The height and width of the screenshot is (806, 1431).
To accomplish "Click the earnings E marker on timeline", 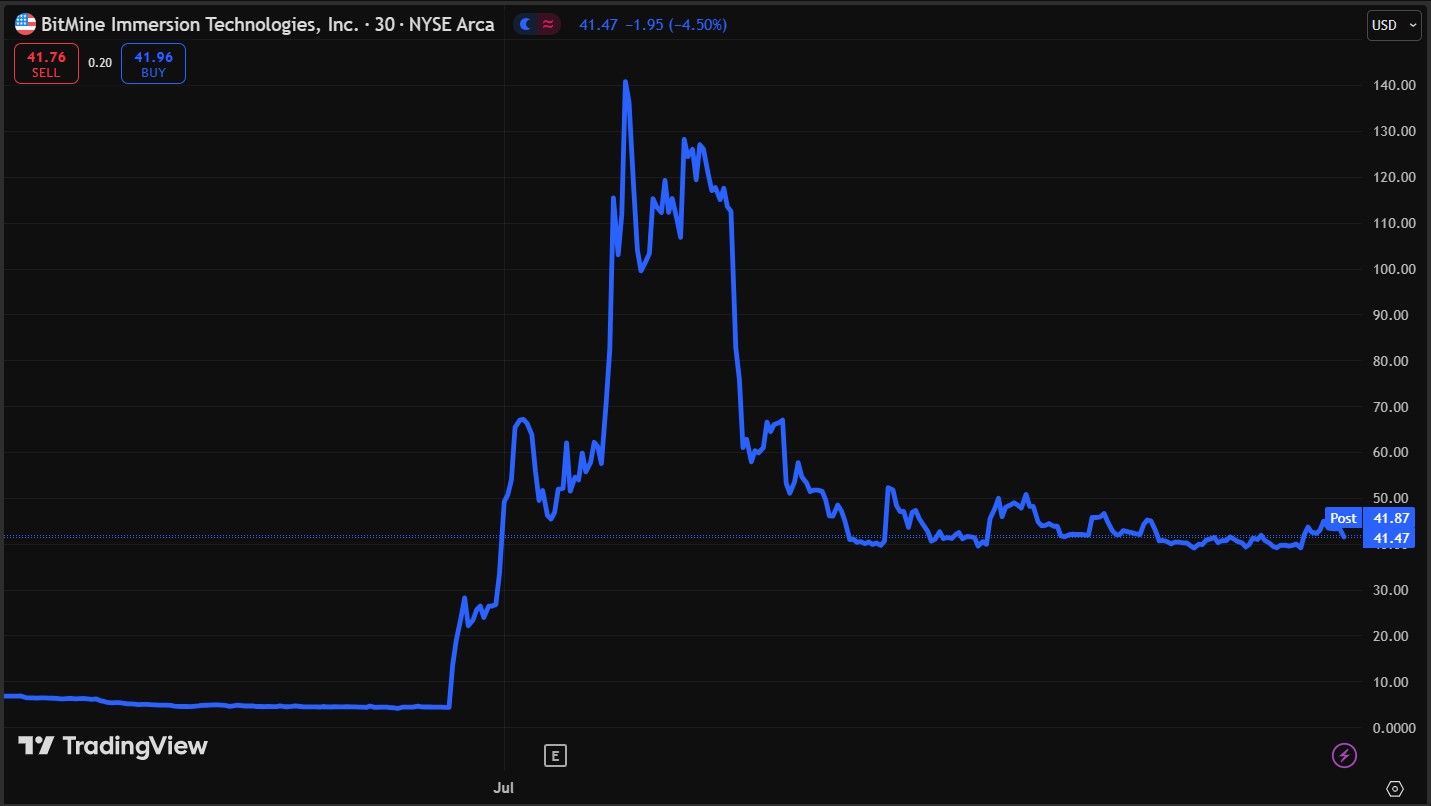I will click(x=555, y=756).
